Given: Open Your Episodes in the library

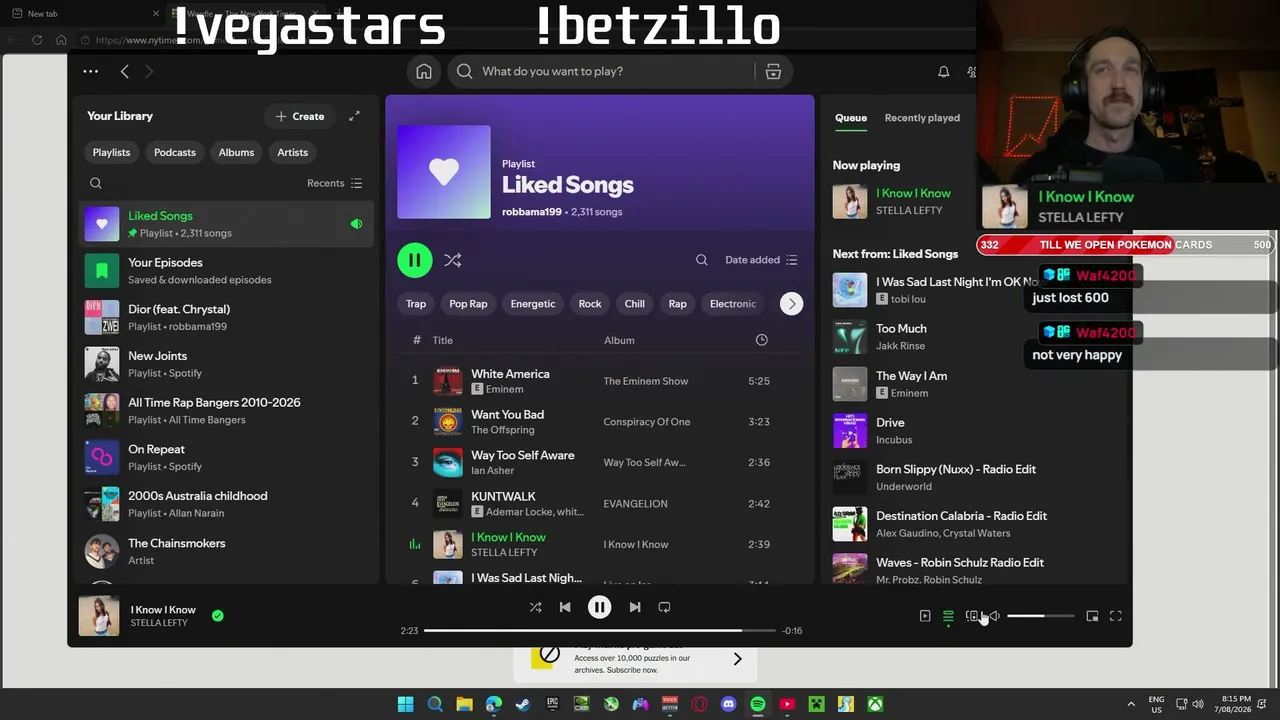Looking at the screenshot, I should [x=226, y=271].
